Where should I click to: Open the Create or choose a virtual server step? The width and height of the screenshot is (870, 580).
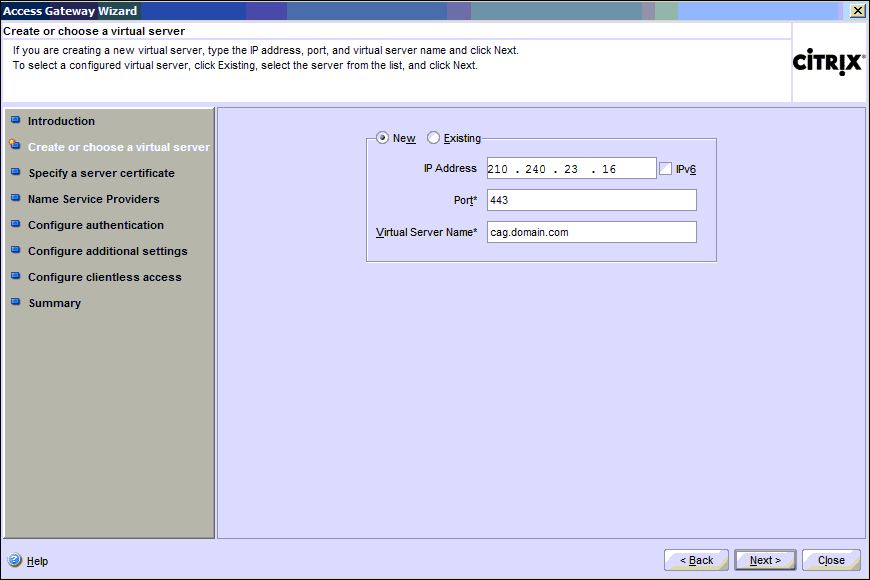tap(118, 147)
